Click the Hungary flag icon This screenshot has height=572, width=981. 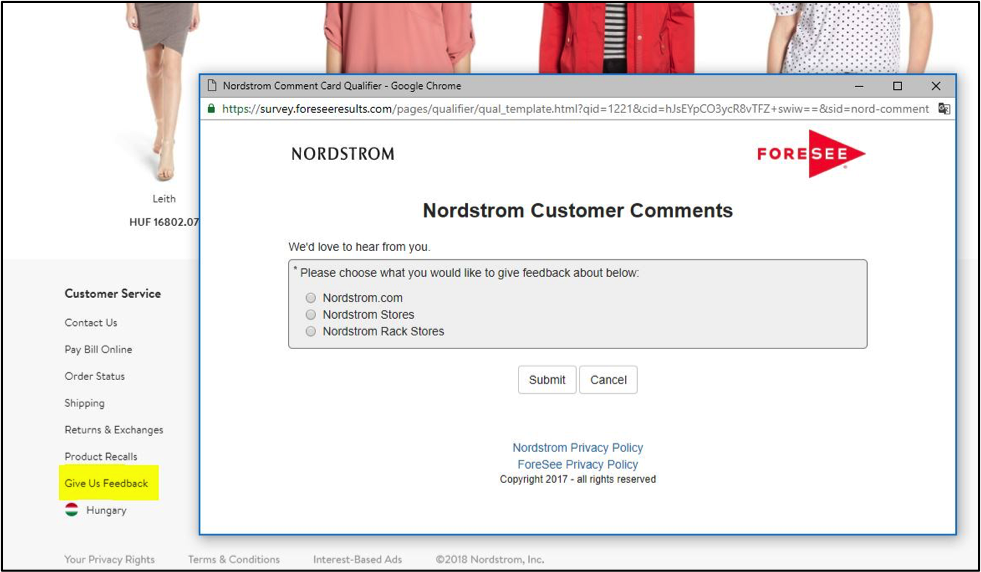point(72,510)
